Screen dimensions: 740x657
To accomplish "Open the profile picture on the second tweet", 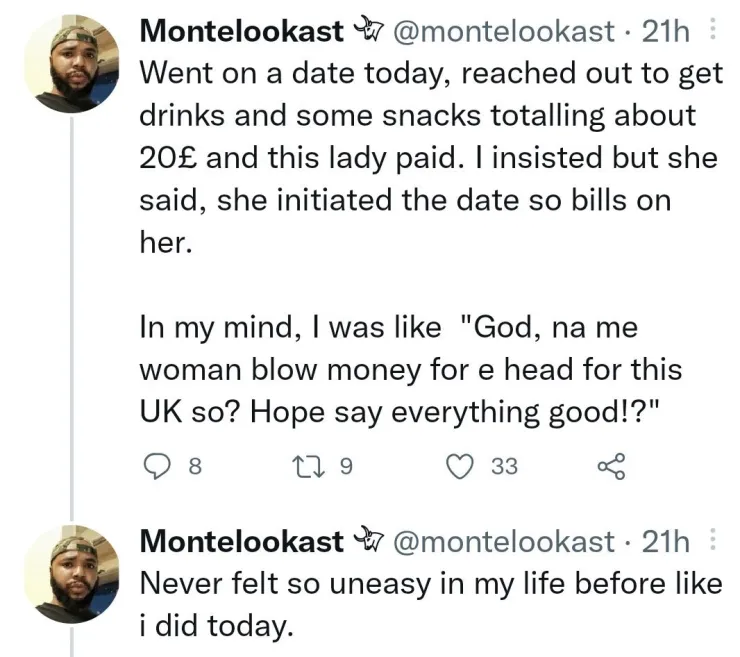I will 65,573.
